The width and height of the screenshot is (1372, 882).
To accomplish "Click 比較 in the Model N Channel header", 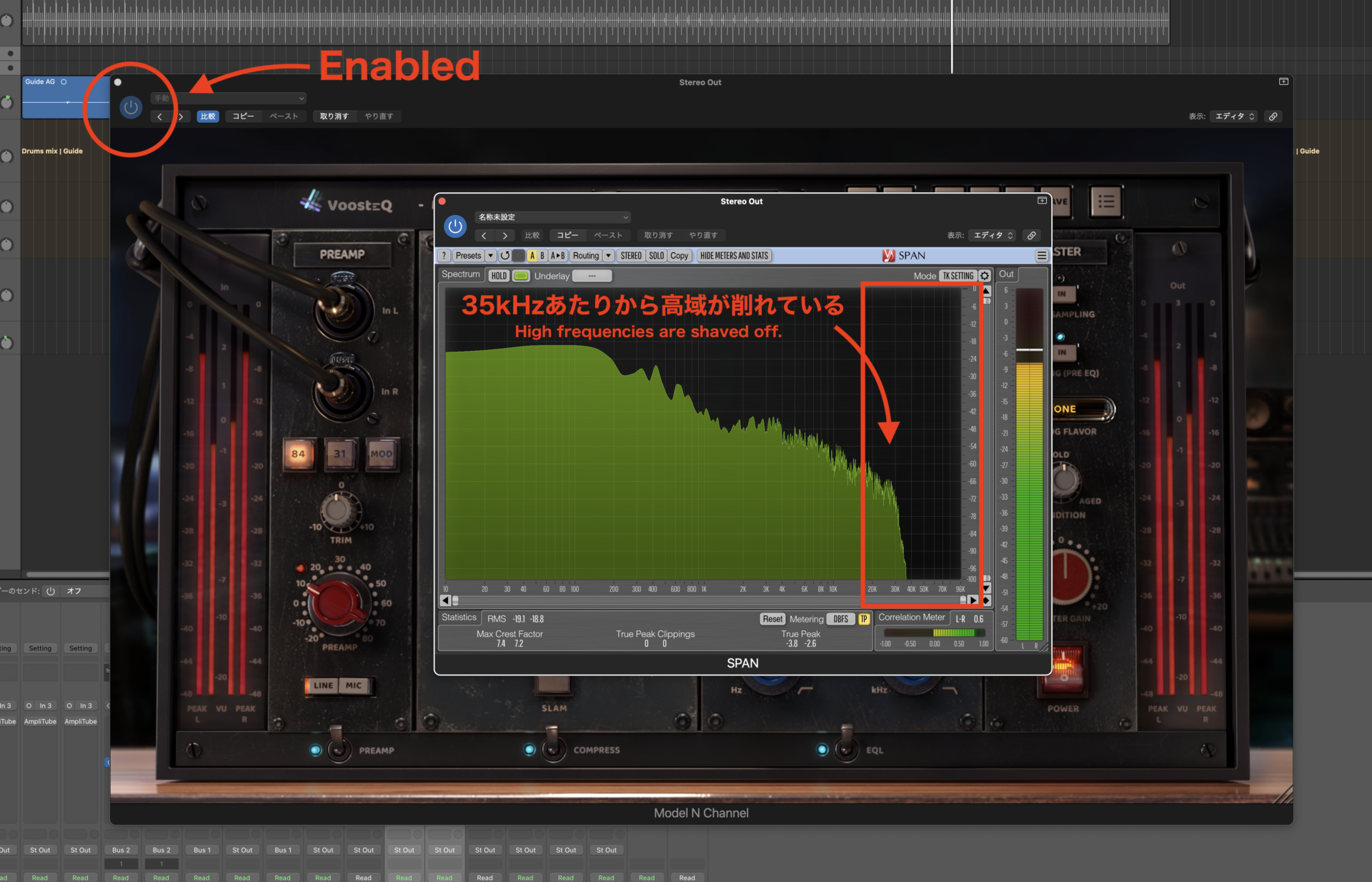I will click(x=208, y=117).
